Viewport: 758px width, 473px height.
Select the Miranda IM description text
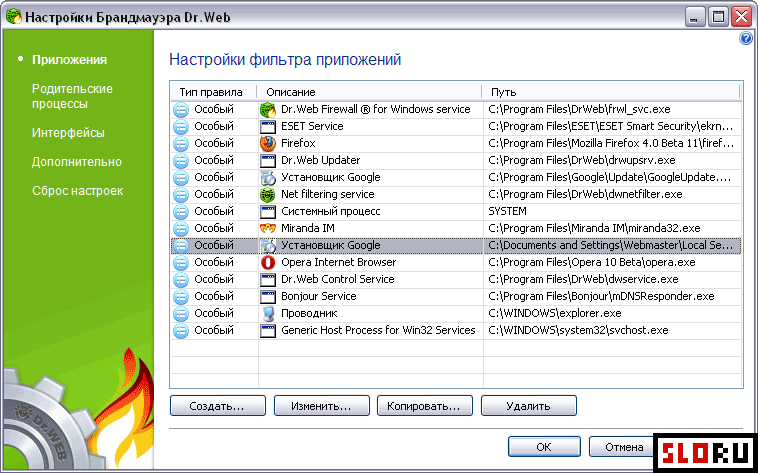pos(307,228)
